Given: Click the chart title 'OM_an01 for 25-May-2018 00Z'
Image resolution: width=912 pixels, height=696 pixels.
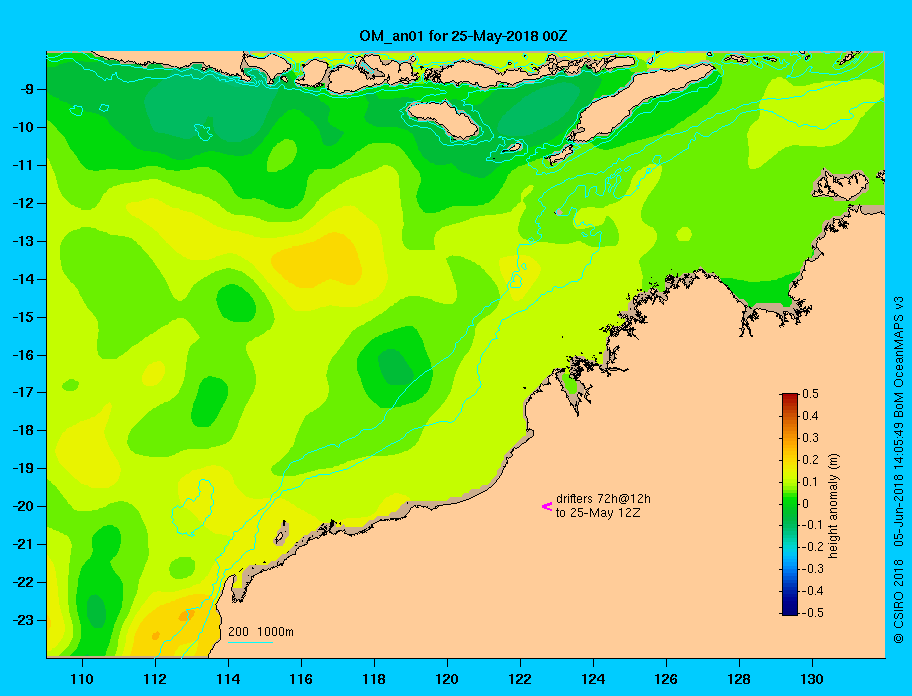Looking at the screenshot, I should [x=463, y=36].
